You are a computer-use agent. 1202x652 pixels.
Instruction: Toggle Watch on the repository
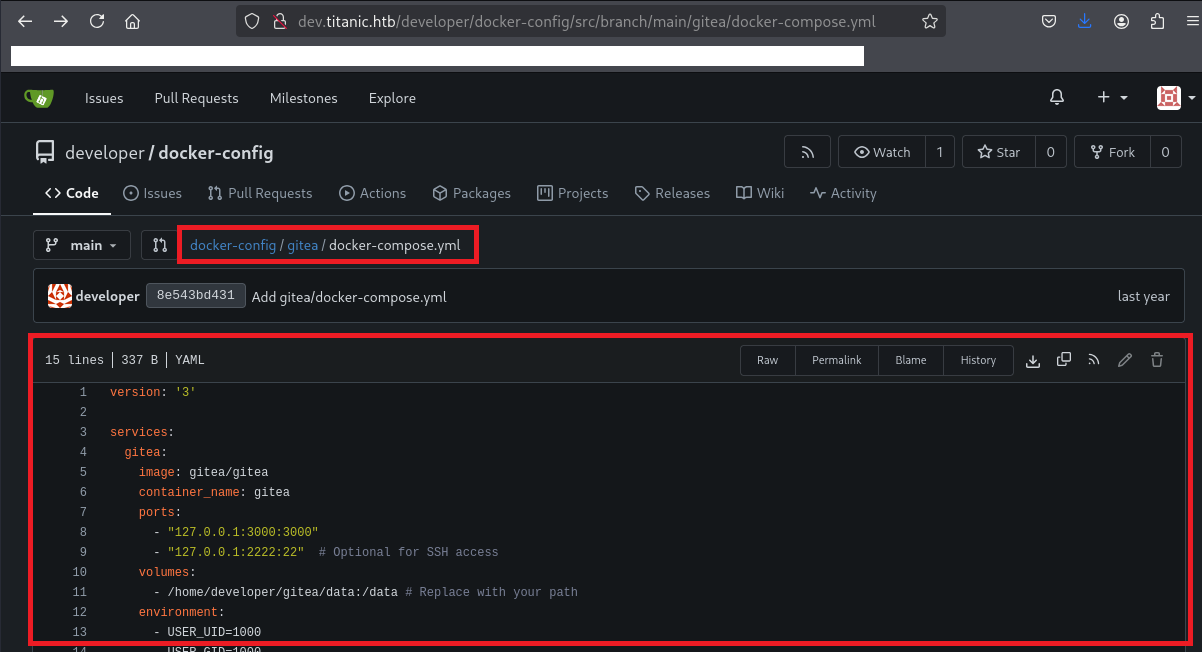tap(882, 152)
